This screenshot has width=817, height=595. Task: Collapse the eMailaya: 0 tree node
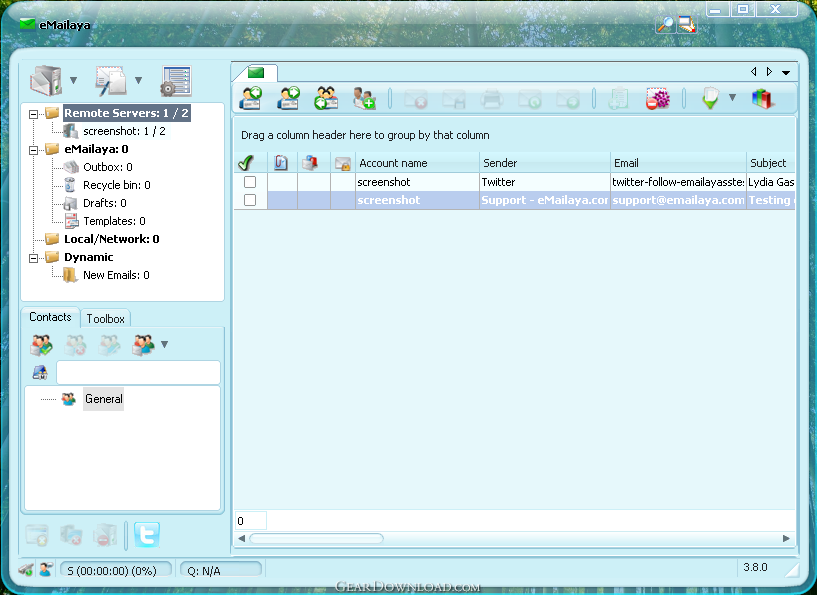(x=33, y=150)
